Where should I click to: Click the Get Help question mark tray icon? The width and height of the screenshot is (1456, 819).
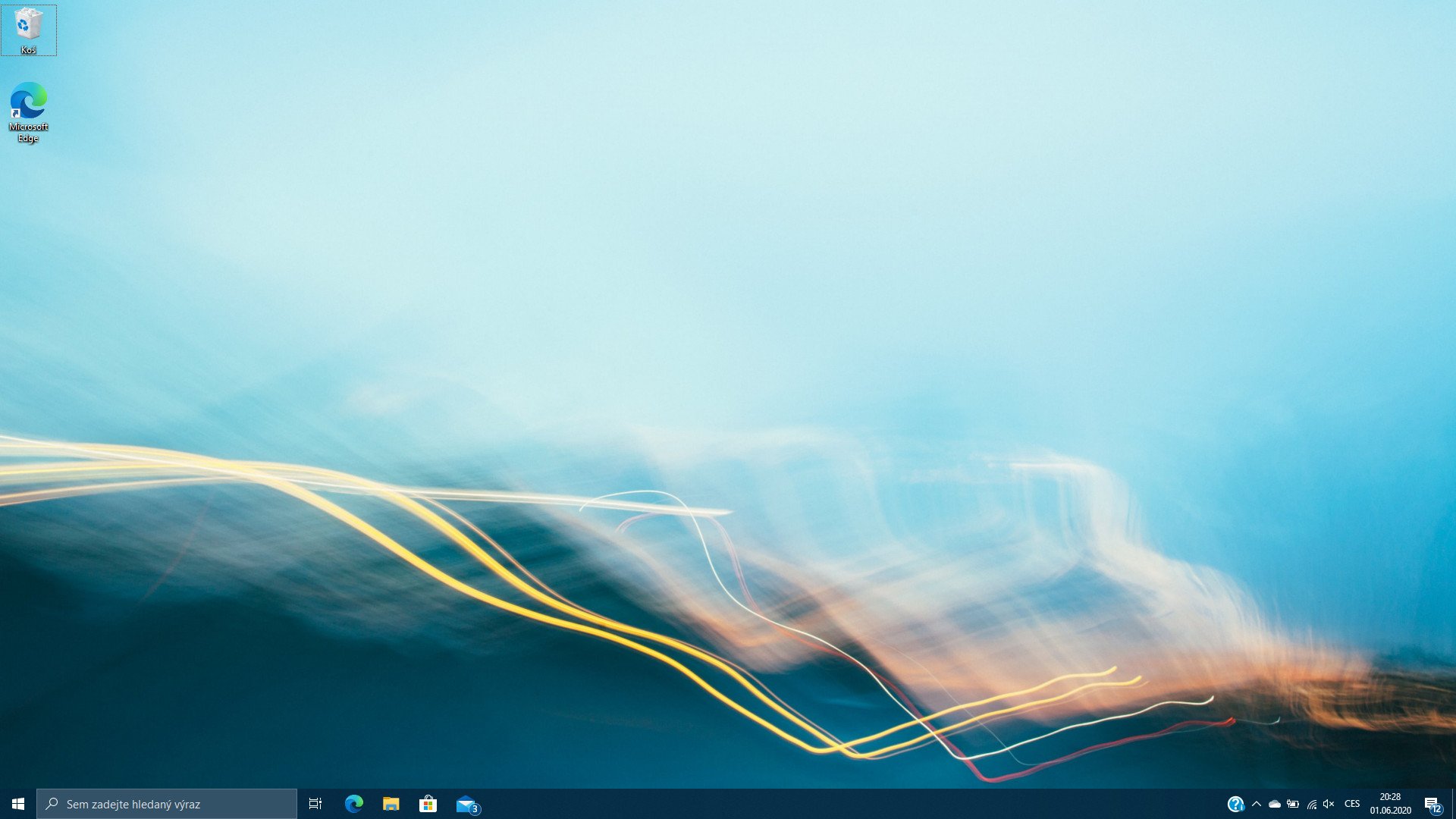pos(1235,804)
